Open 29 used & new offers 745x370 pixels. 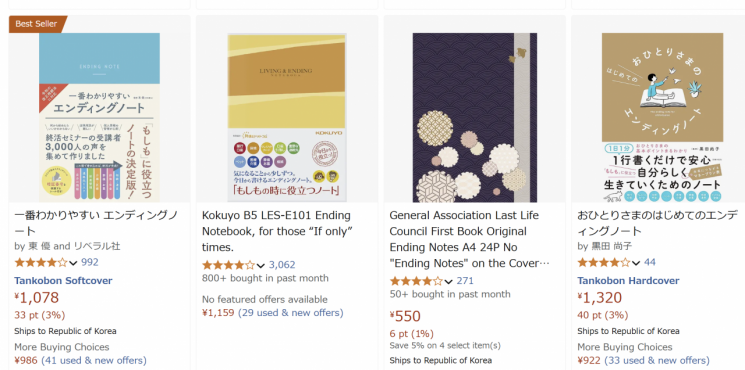pos(290,313)
